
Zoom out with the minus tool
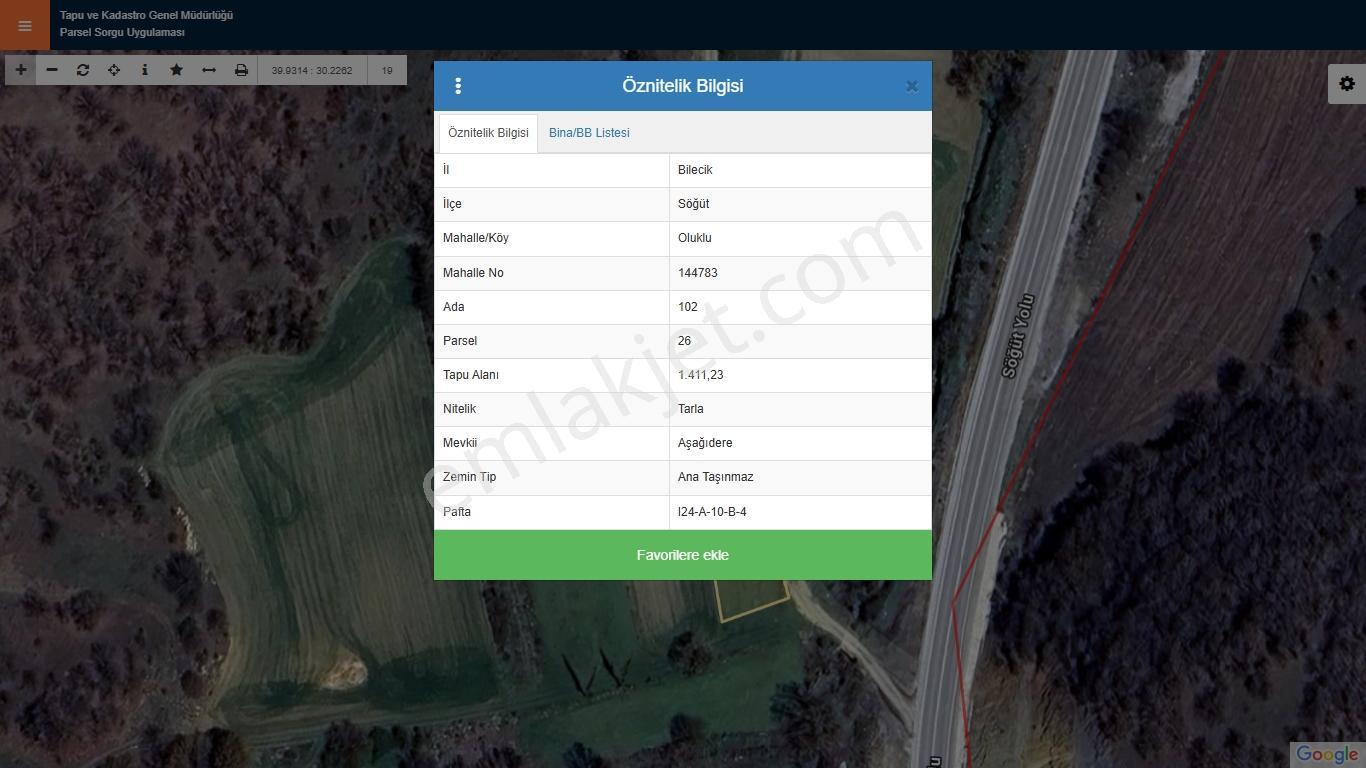tap(52, 70)
